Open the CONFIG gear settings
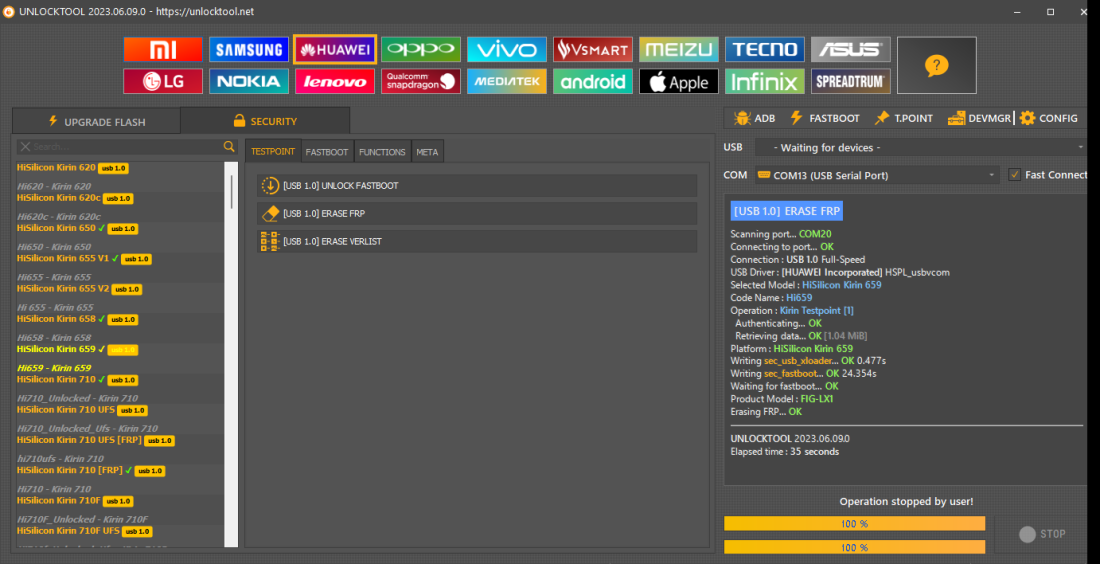The image size is (1100, 564). [1049, 118]
